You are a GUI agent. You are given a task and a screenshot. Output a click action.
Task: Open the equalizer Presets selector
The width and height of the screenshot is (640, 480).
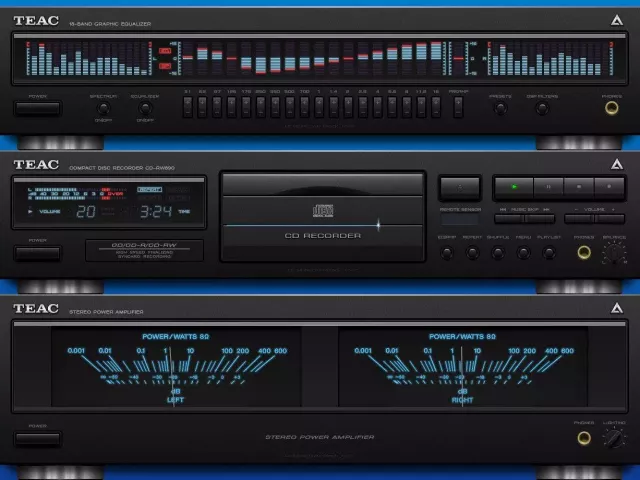(499, 108)
